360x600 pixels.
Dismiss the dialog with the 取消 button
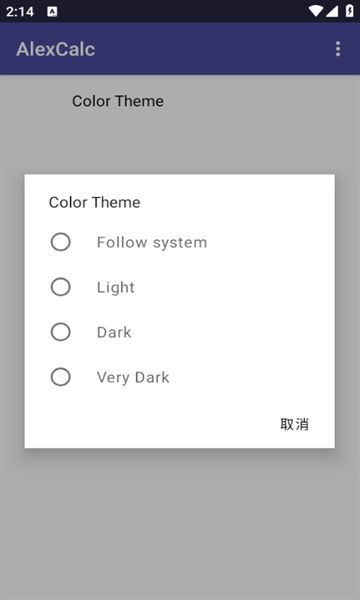295,424
